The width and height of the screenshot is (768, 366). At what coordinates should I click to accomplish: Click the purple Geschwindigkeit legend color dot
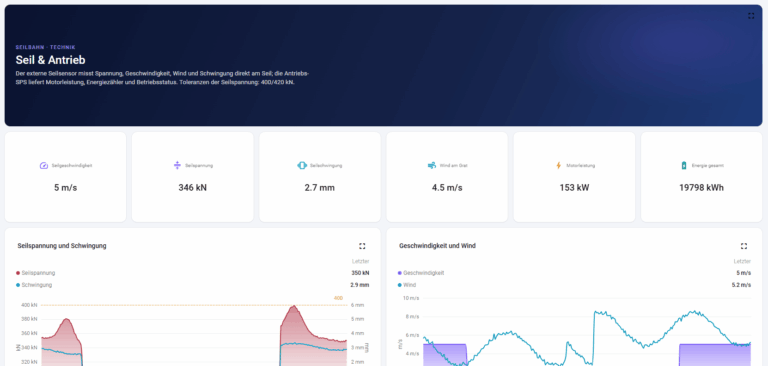400,273
